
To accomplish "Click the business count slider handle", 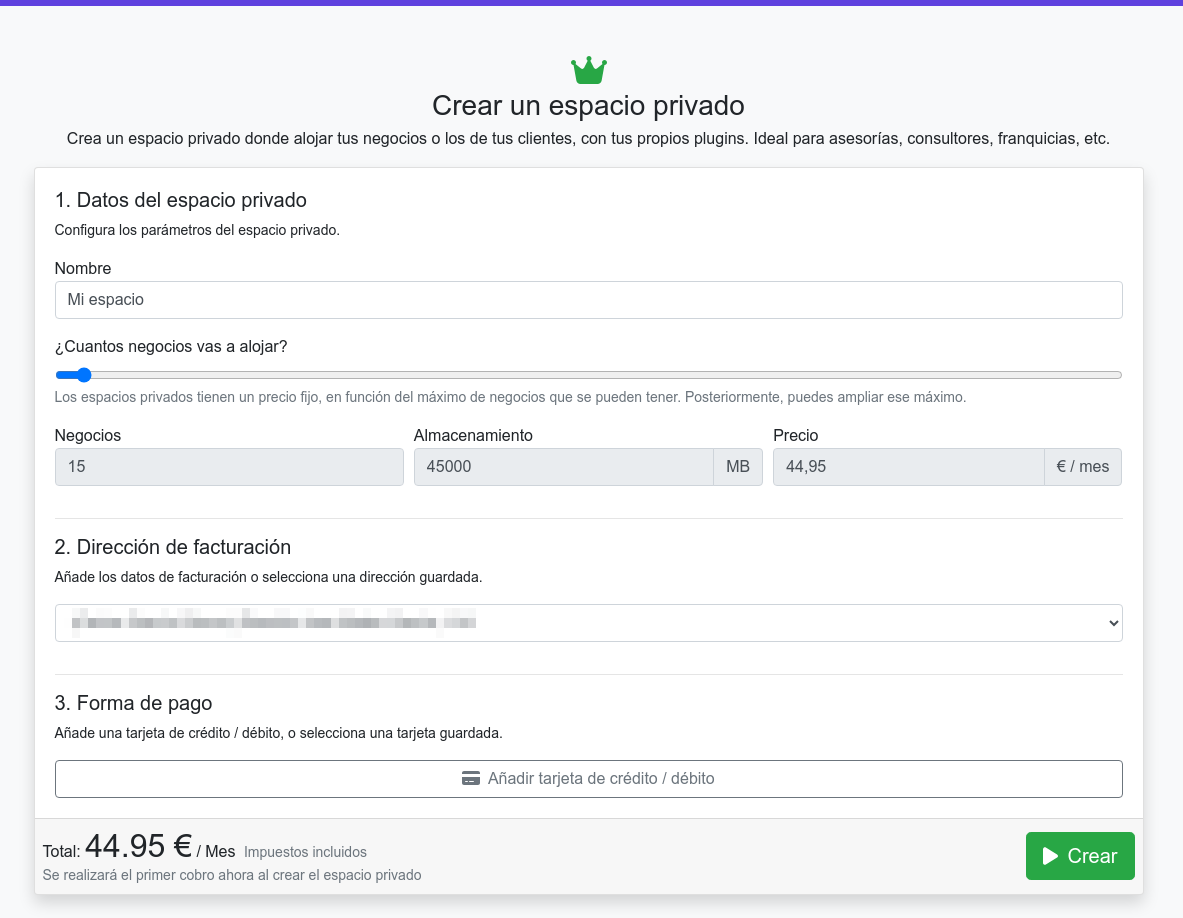I will [84, 375].
